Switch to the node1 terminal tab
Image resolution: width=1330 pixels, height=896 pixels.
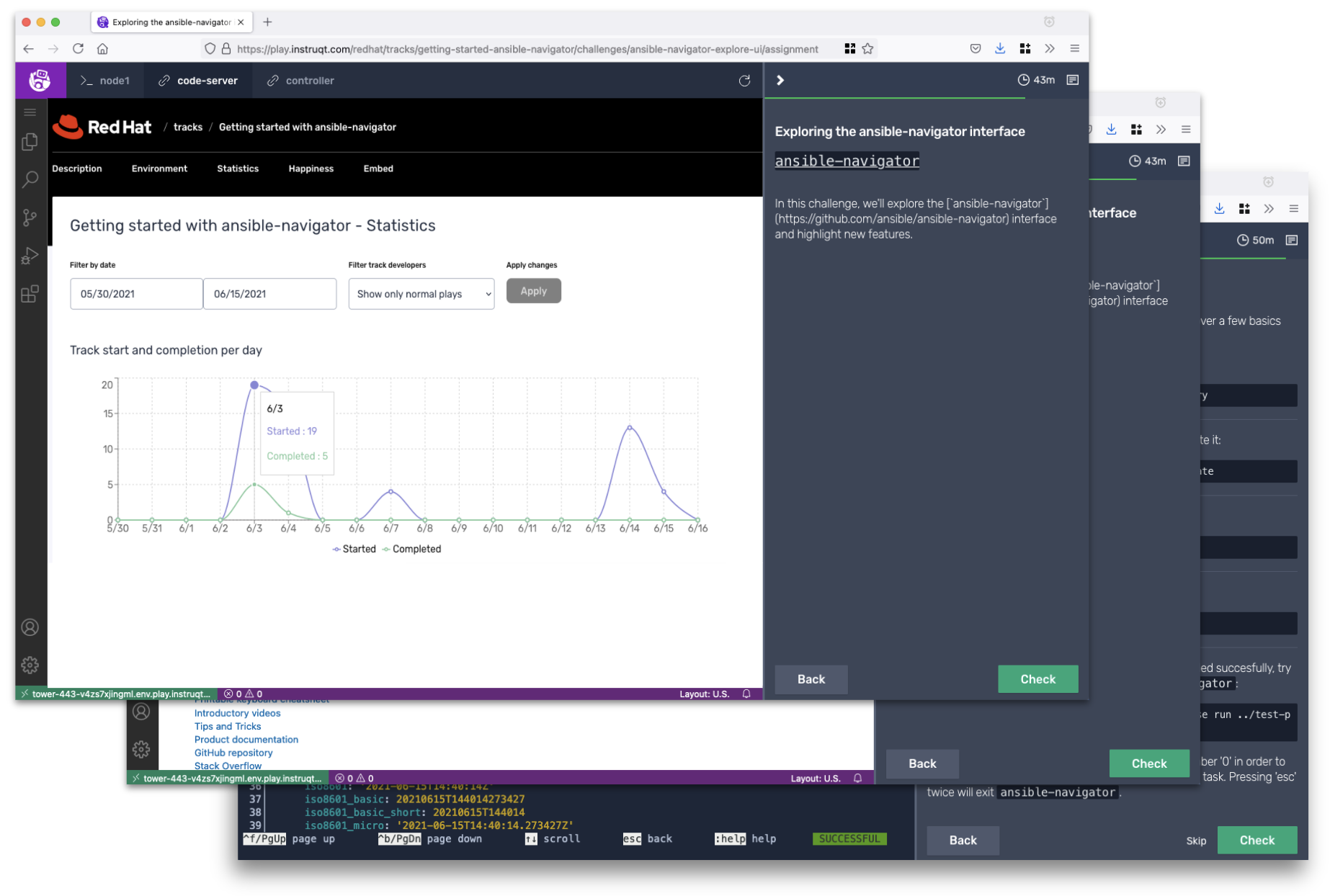point(105,81)
